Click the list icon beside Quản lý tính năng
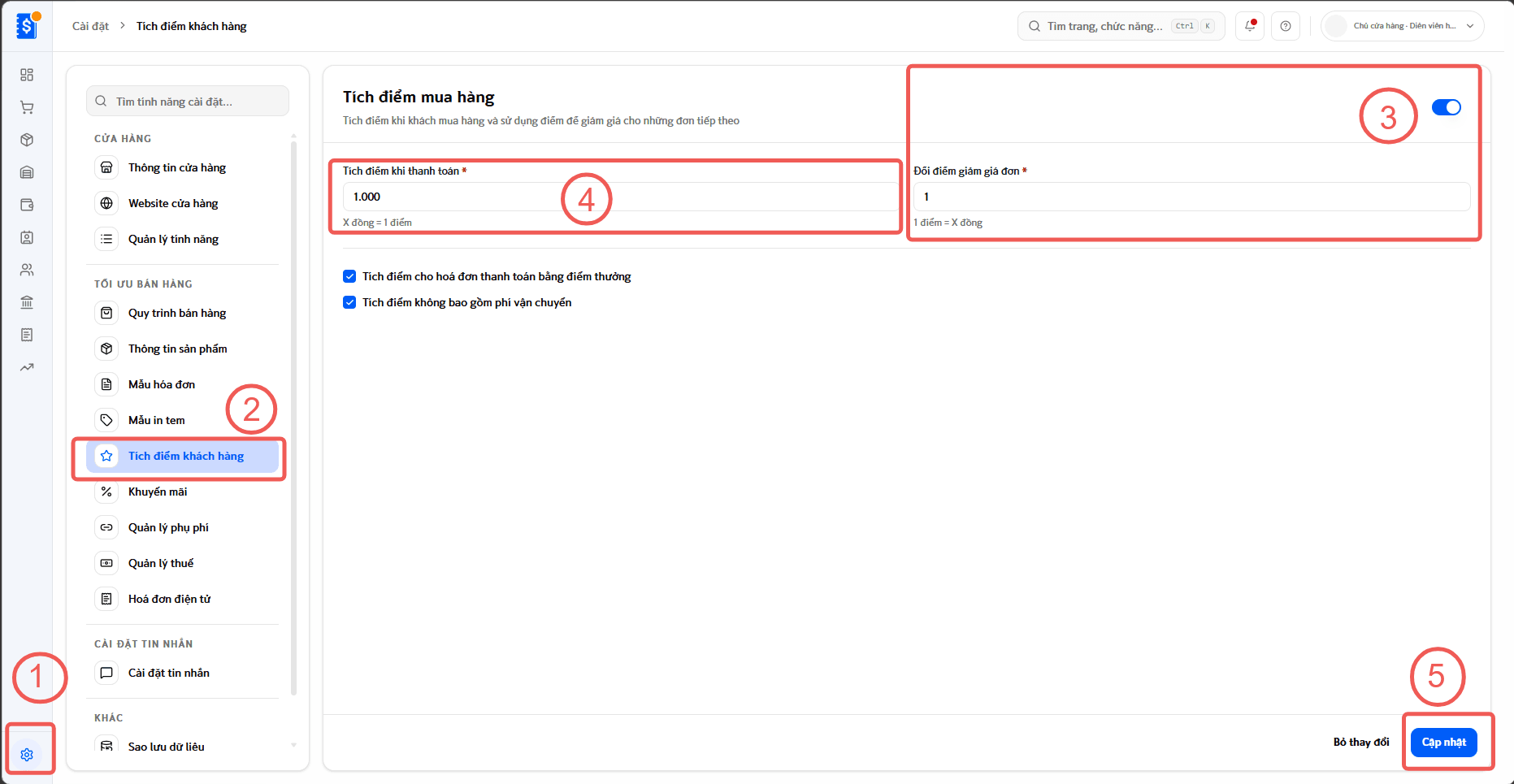 [106, 239]
